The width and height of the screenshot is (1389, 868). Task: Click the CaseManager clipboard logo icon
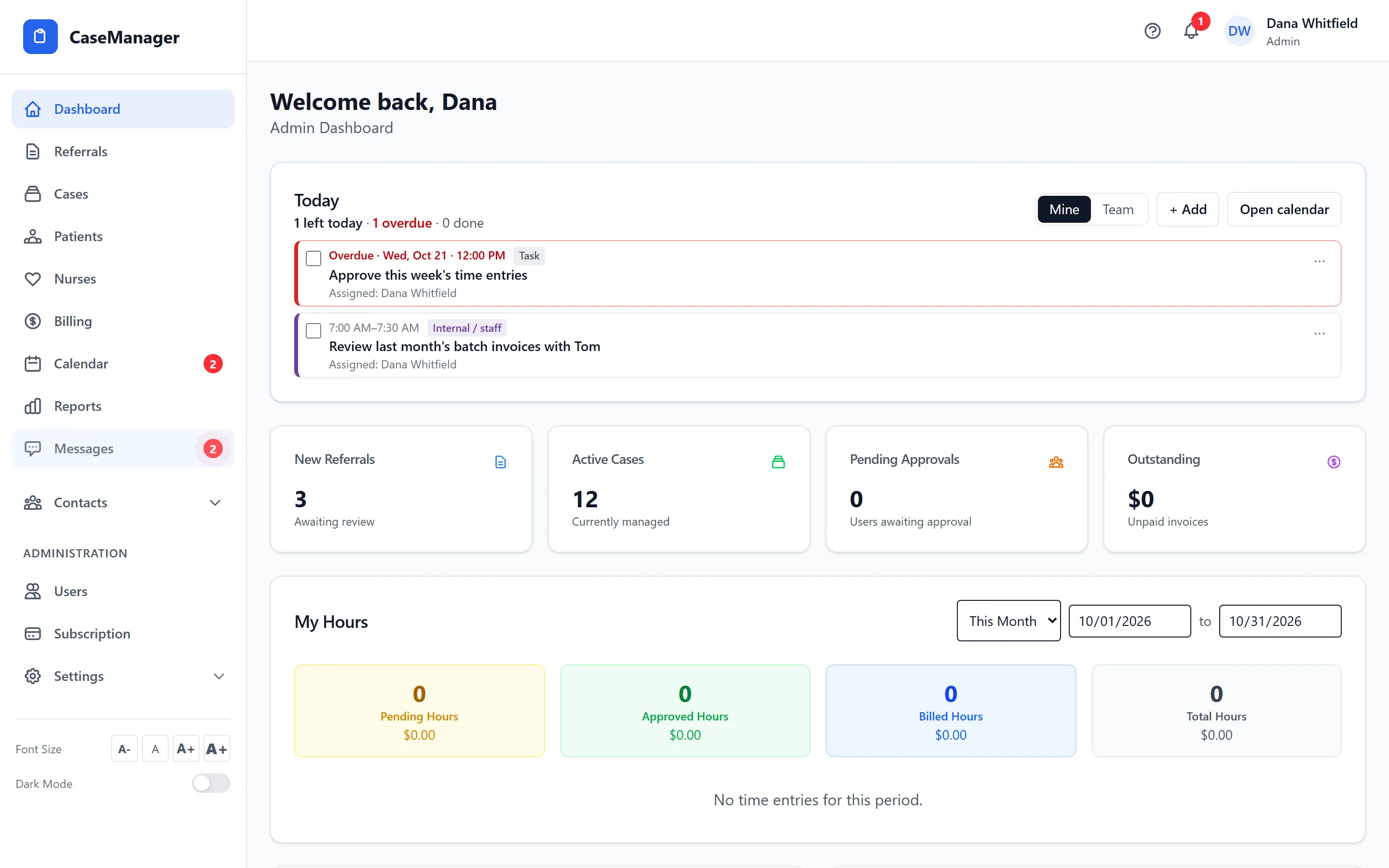tap(40, 37)
